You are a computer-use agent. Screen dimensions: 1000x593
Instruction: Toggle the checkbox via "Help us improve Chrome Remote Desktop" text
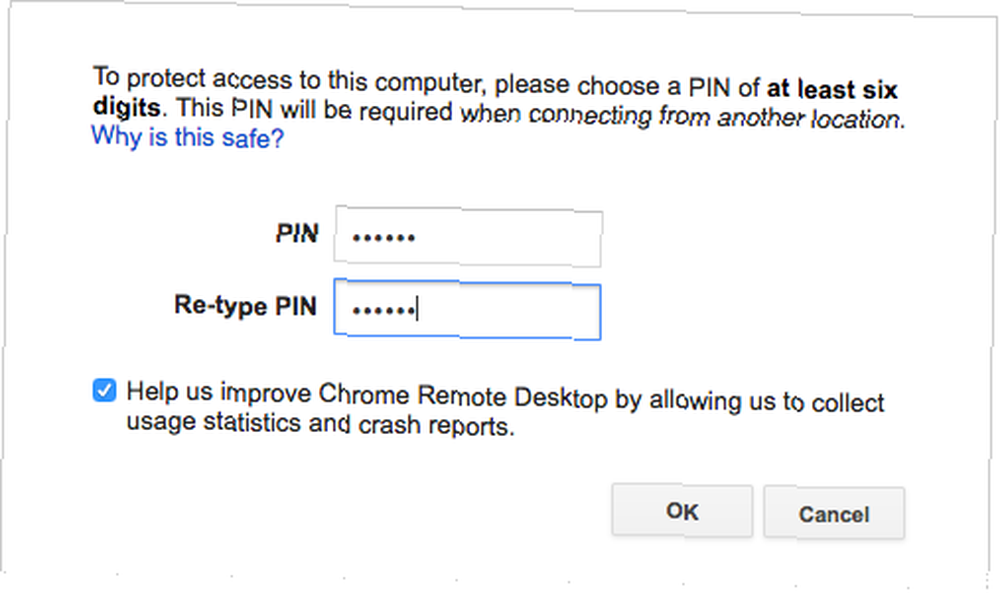pos(367,395)
